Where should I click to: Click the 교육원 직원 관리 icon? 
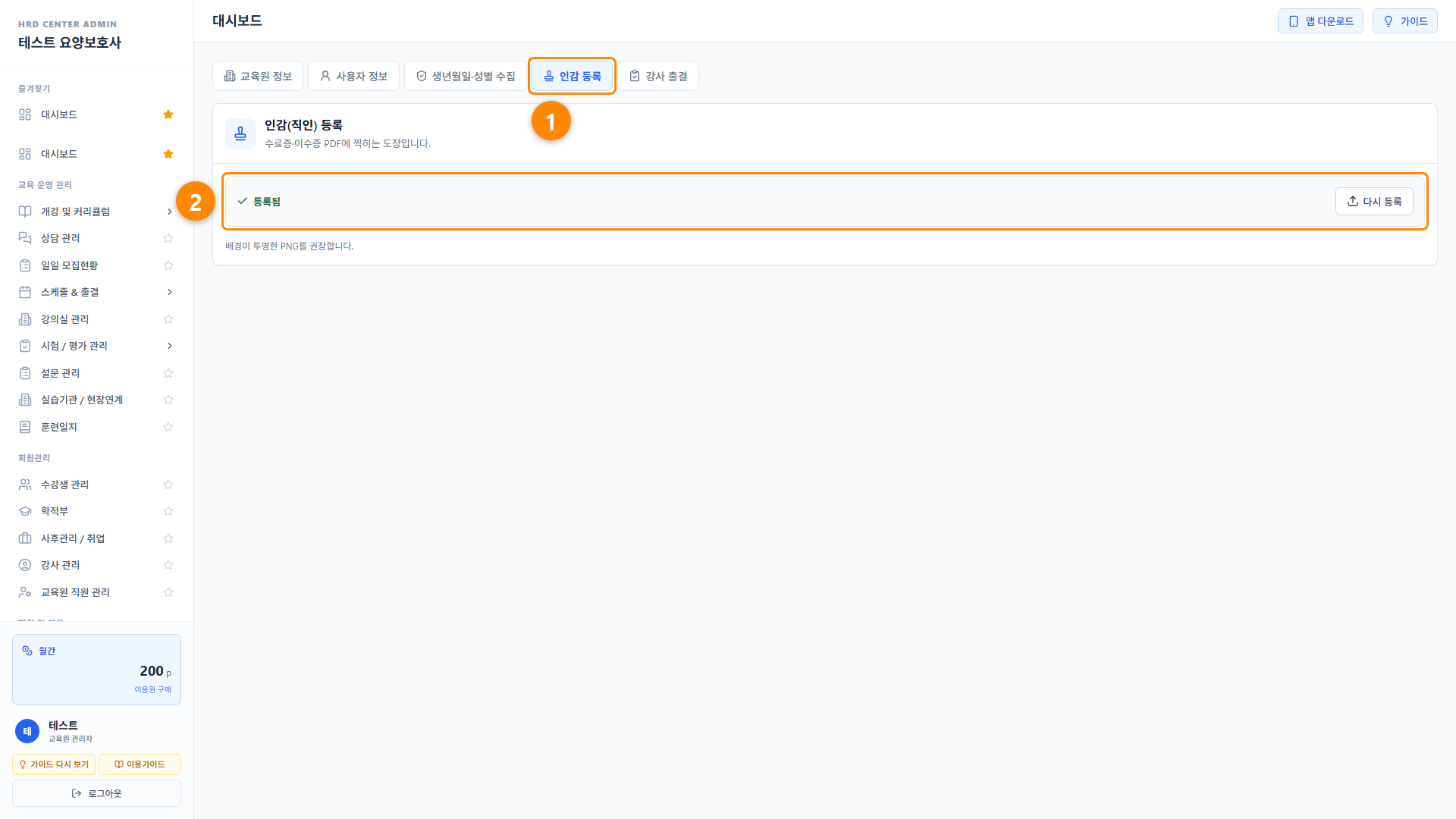pyautogui.click(x=25, y=592)
